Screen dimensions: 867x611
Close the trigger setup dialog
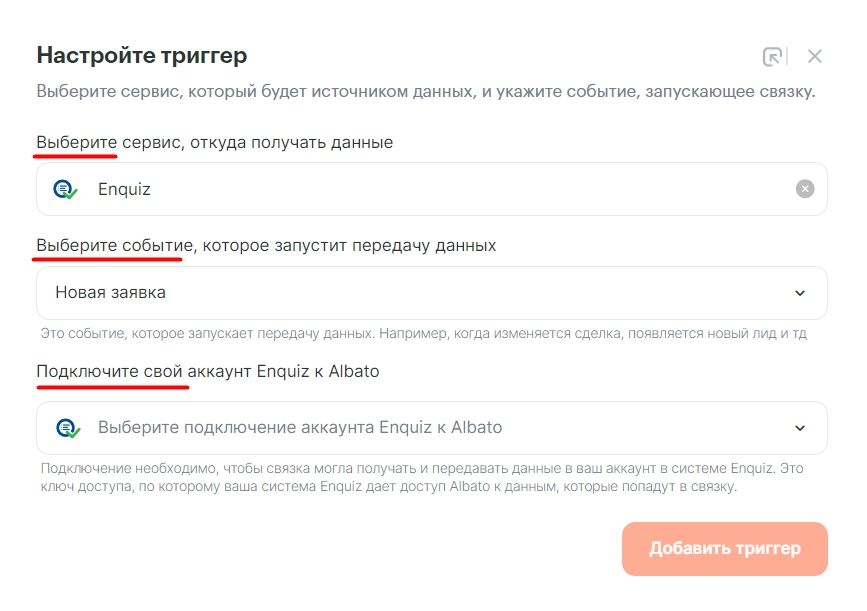(815, 57)
